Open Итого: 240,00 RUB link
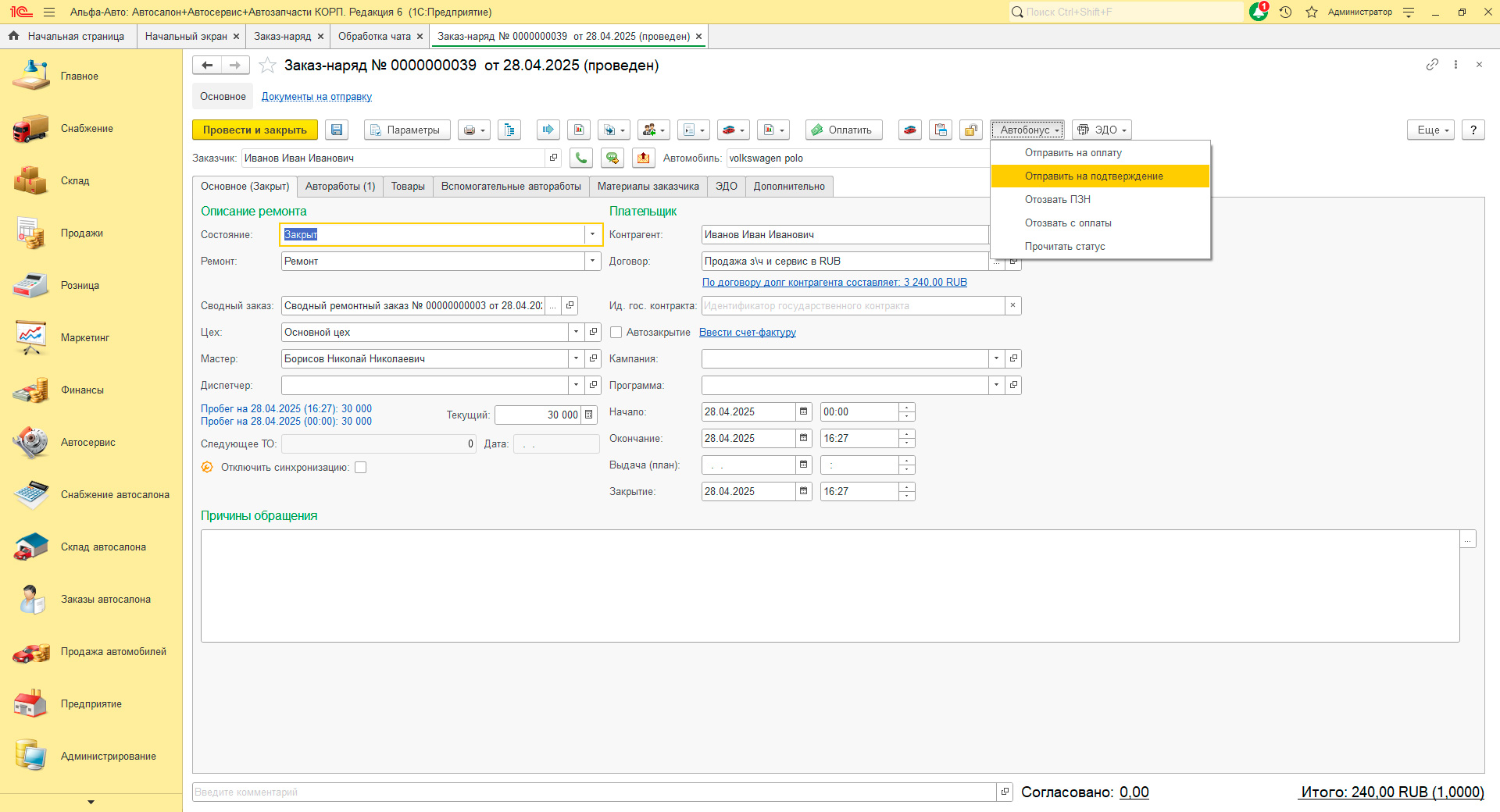This screenshot has width=1500, height=812. coord(1391,792)
